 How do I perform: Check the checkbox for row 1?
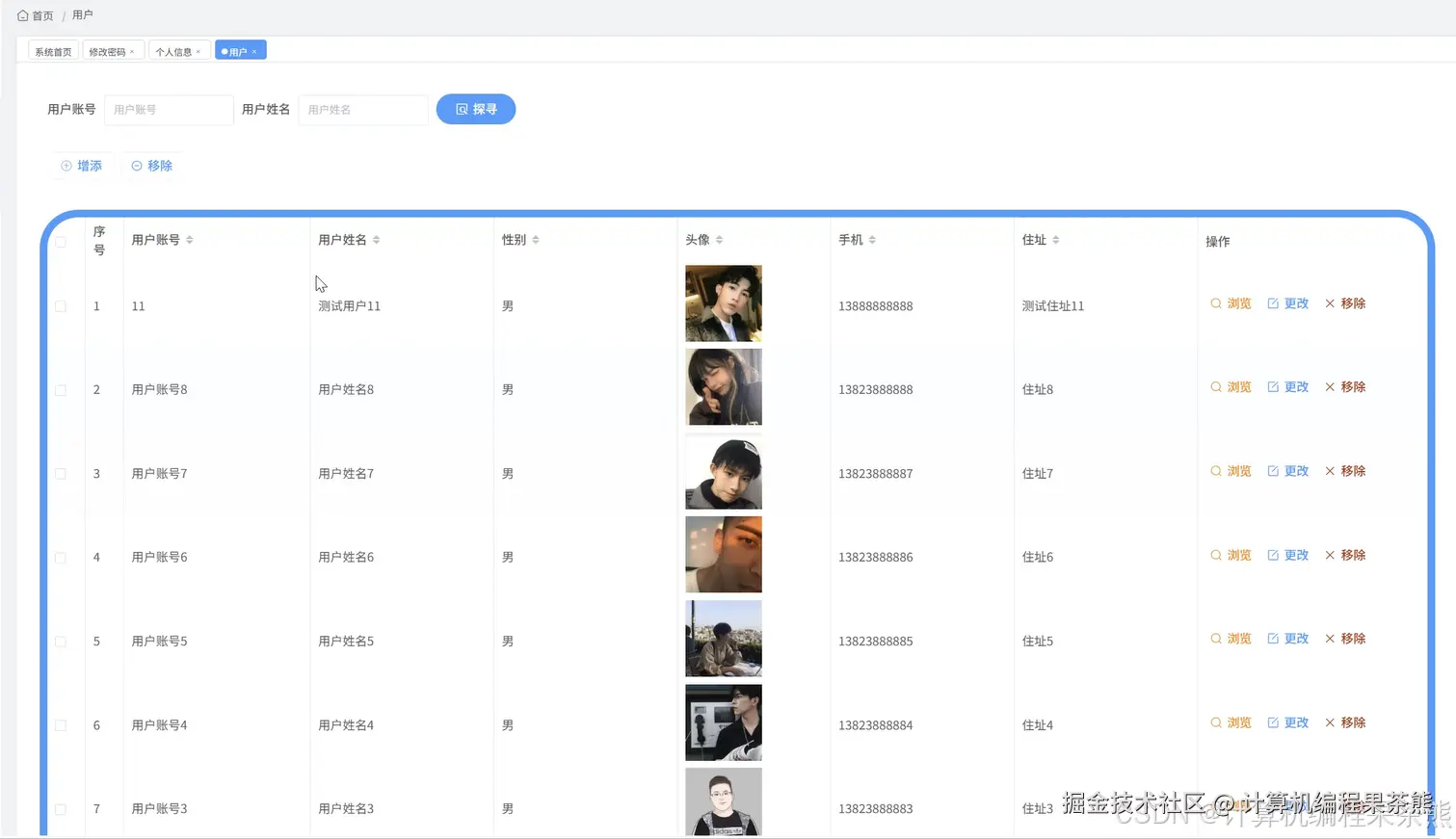coord(60,306)
